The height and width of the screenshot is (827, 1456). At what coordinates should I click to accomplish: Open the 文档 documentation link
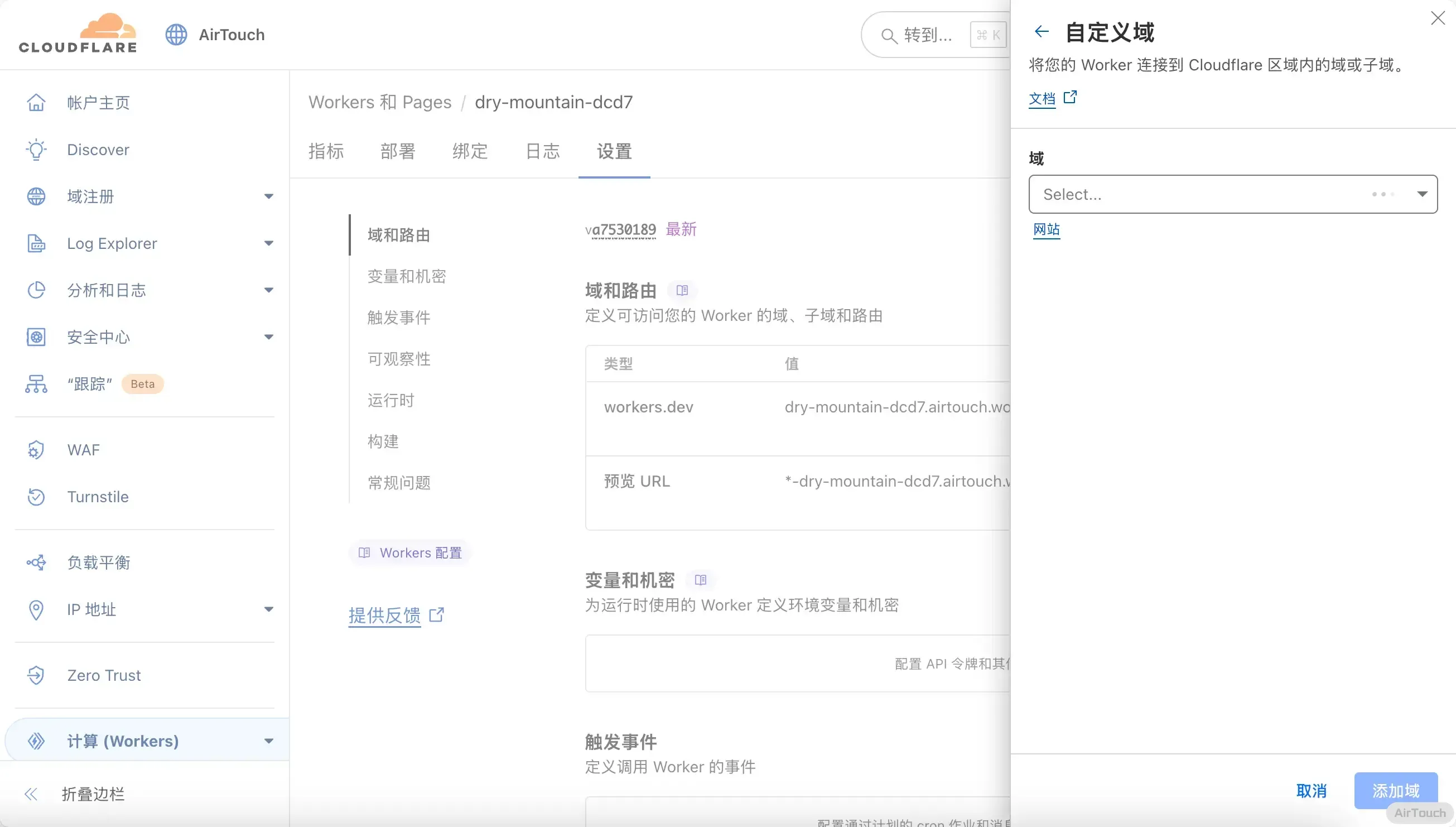pos(1042,99)
